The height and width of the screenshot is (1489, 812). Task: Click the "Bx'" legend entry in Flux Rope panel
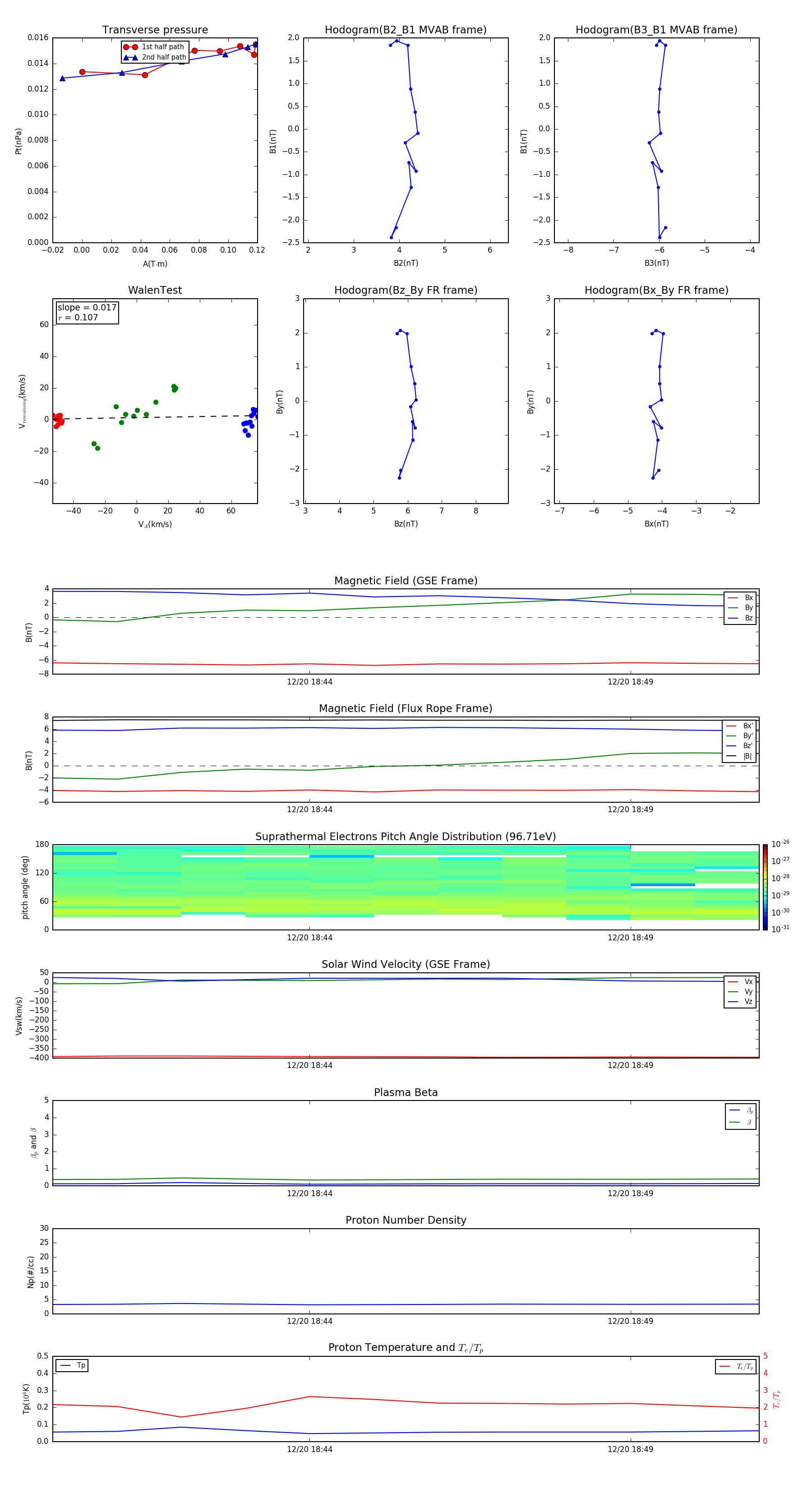(x=740, y=726)
